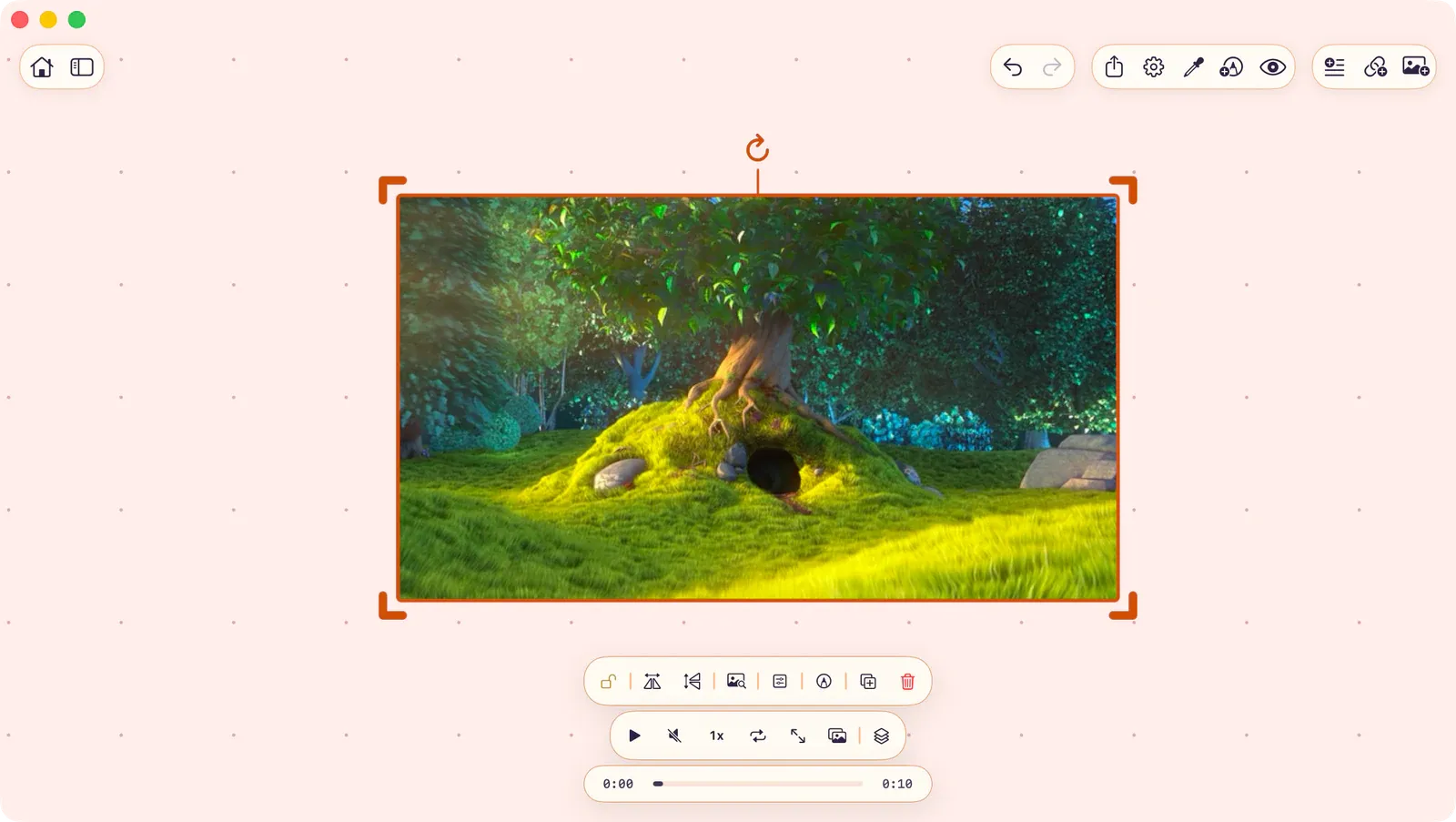Toggle visibility with the eye icon

click(x=1272, y=67)
